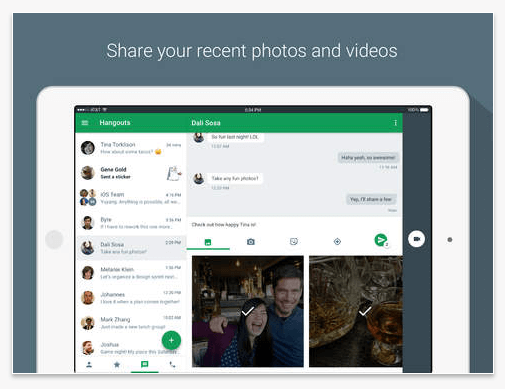This screenshot has width=505, height=389.
Task: Open conversation with Tina Torkilson
Action: 131,148
